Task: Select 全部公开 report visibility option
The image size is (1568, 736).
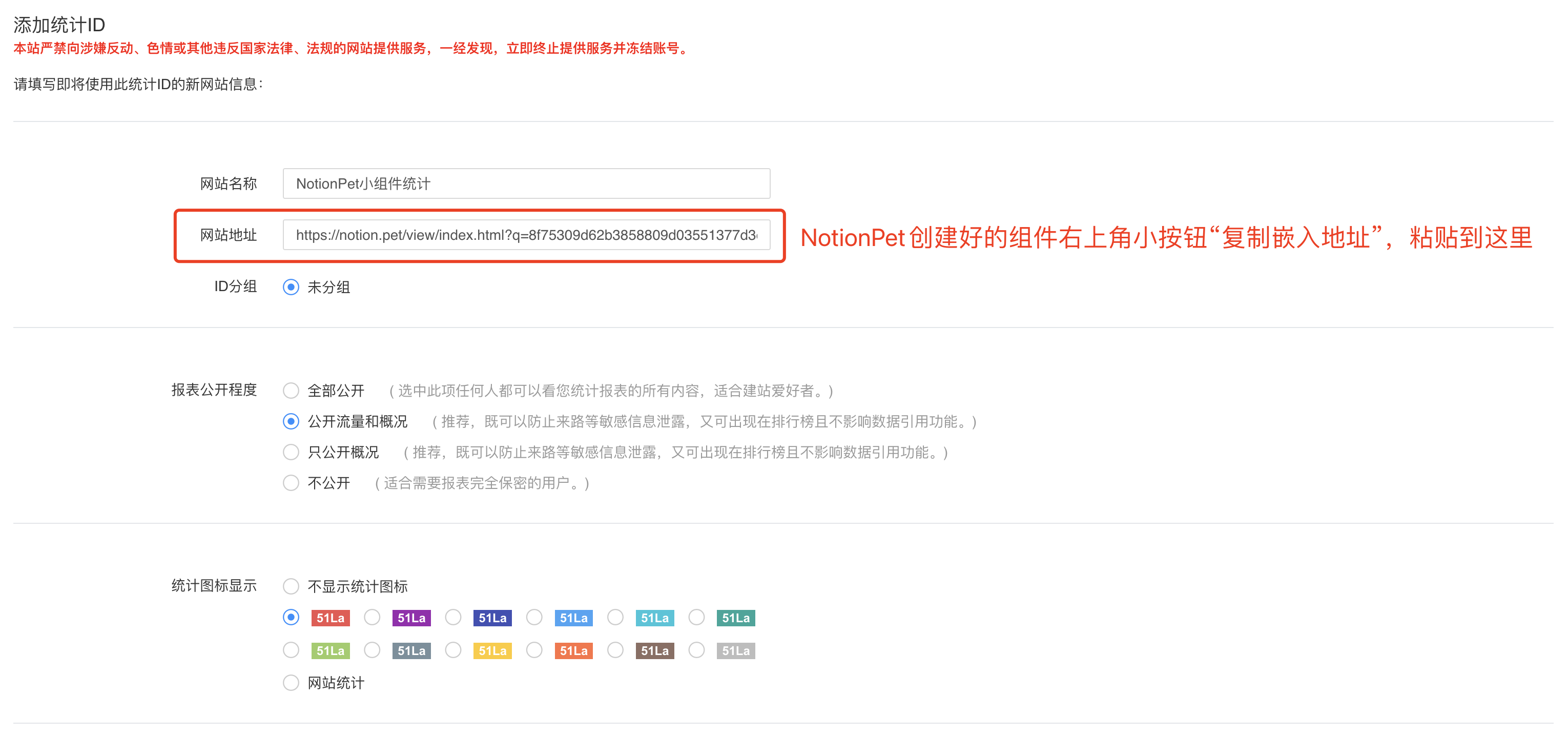Action: coord(291,390)
